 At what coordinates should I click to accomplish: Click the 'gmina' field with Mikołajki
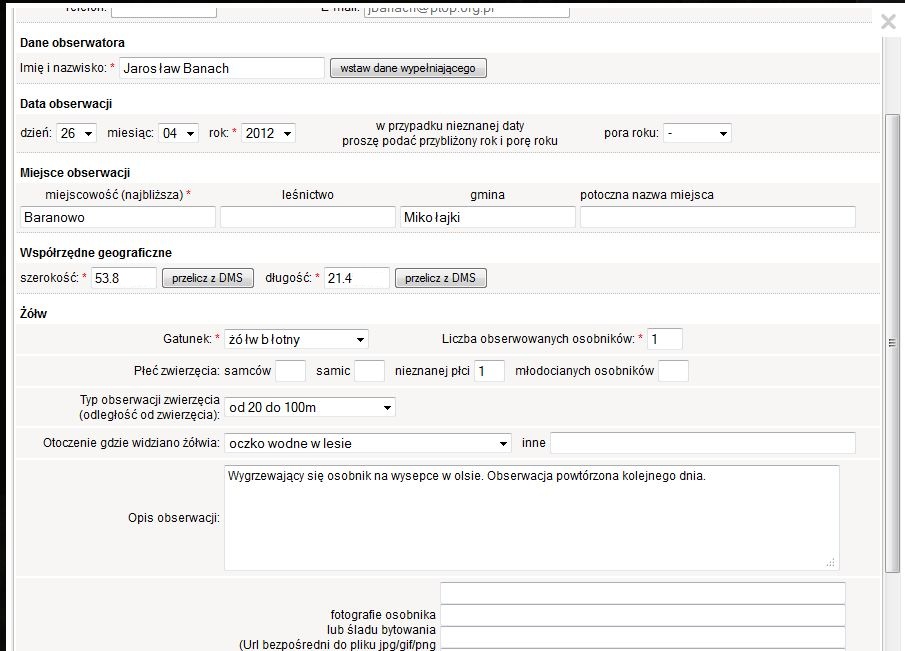487,217
